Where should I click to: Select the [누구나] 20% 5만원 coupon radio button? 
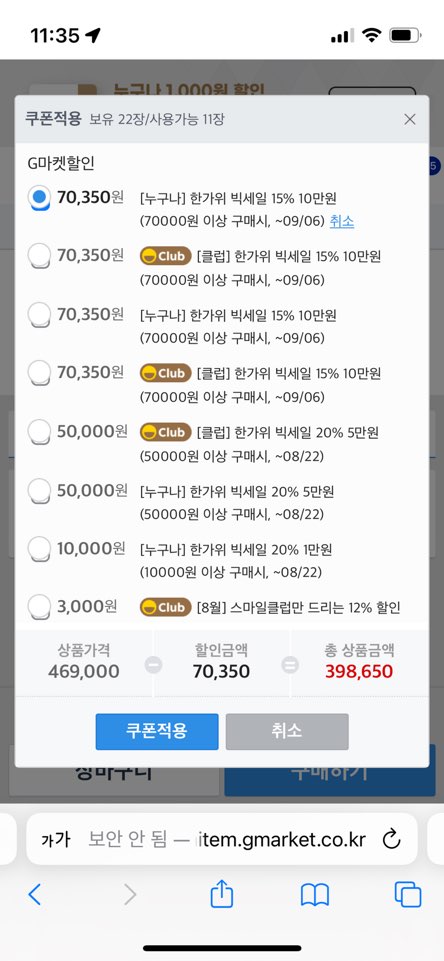39,491
